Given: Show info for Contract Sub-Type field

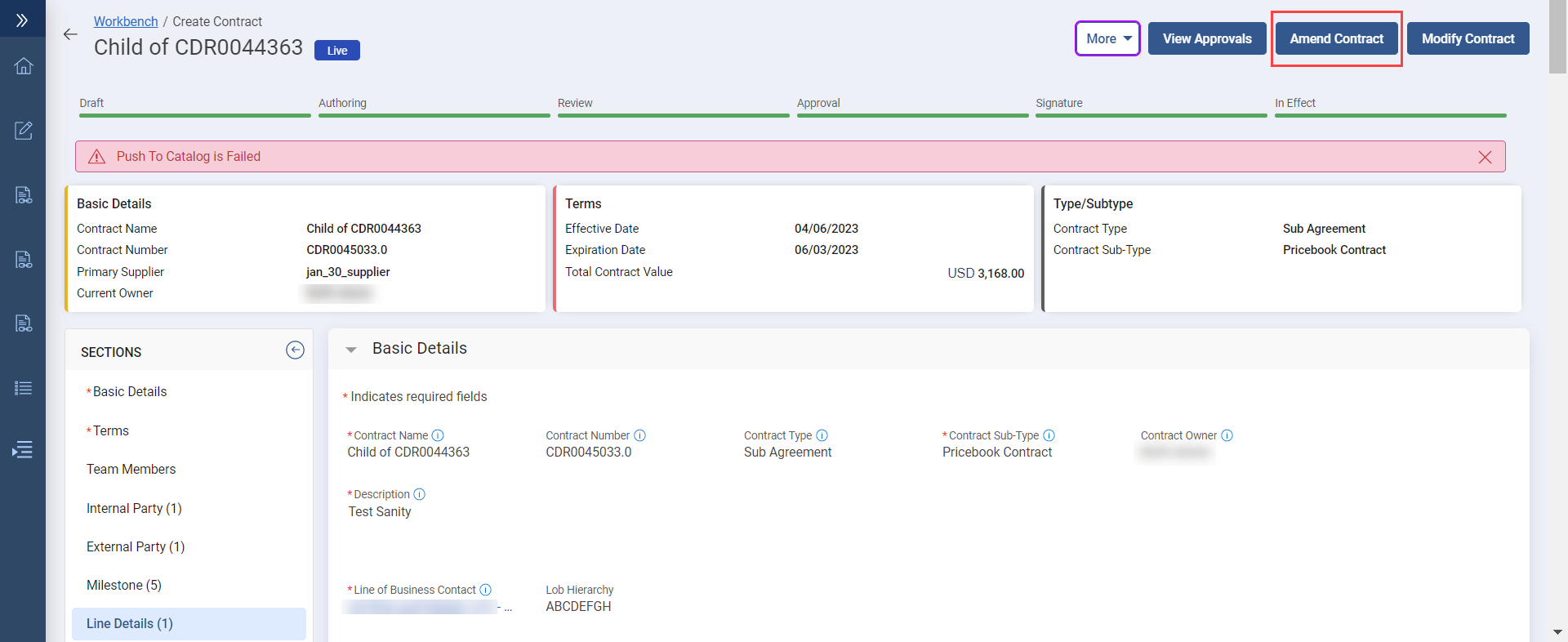Looking at the screenshot, I should [1049, 435].
